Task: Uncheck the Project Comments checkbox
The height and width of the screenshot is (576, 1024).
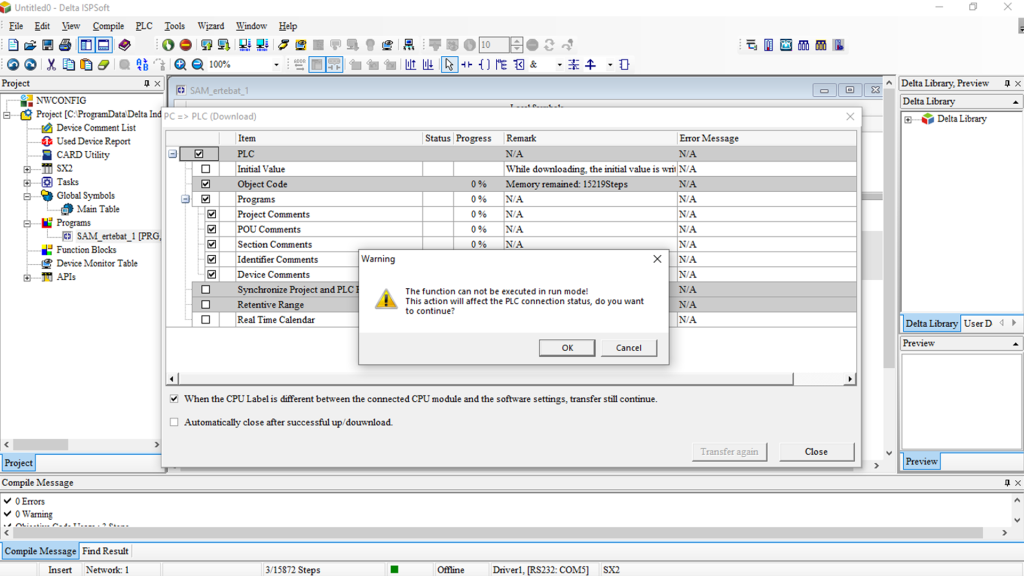Action: (212, 214)
